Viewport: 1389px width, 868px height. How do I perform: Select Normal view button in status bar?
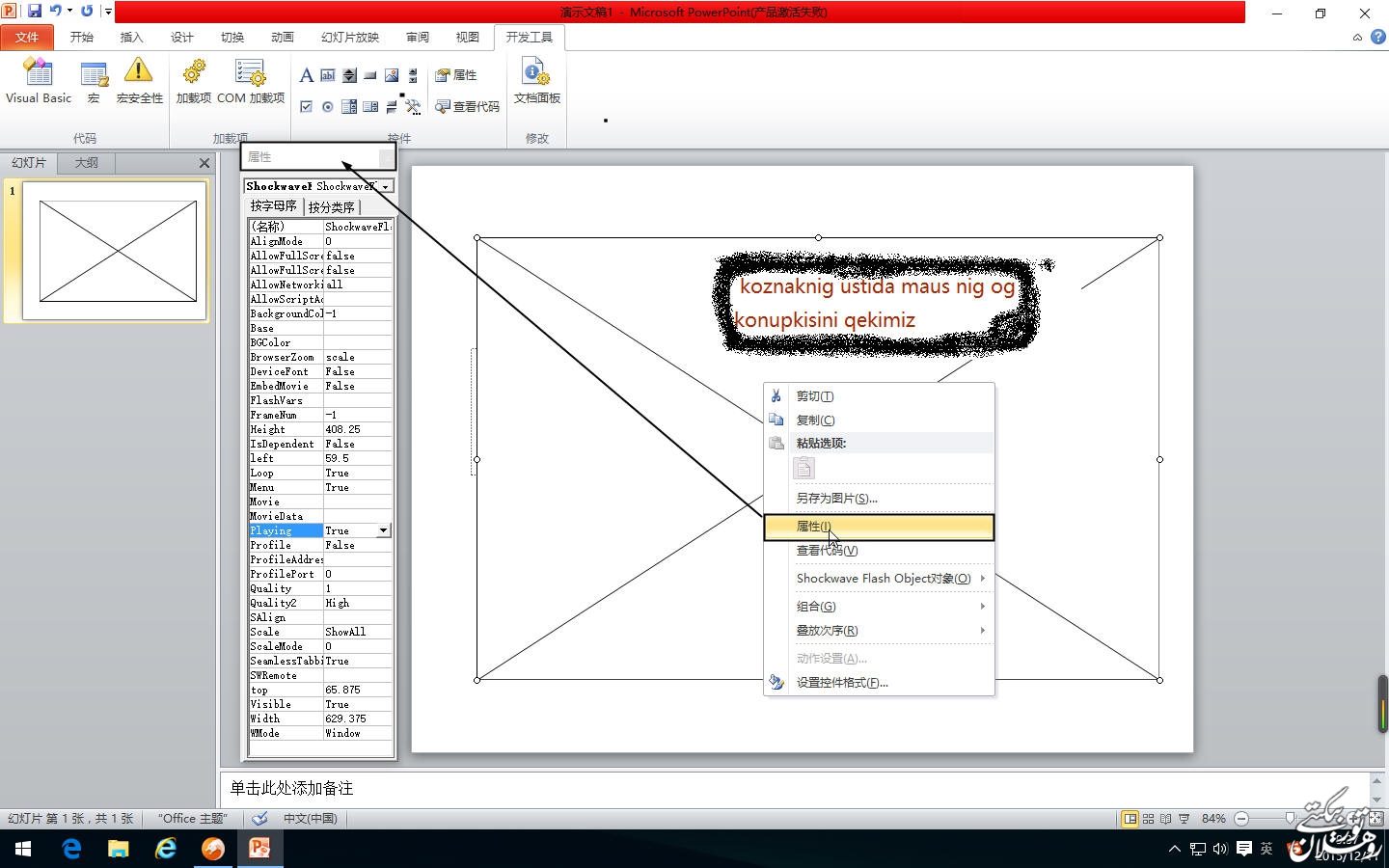[1130, 819]
